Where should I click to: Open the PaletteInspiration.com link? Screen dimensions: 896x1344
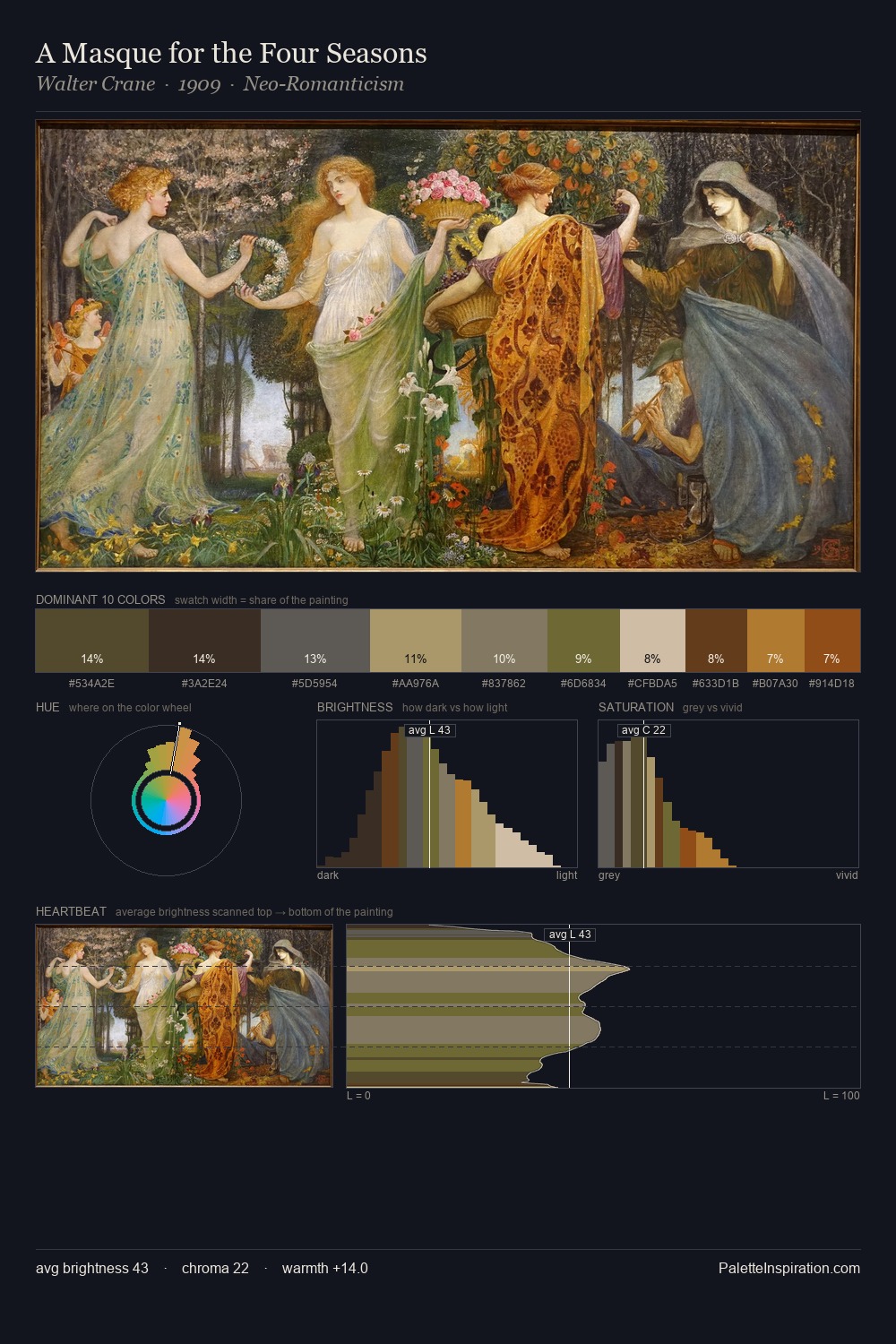click(789, 1268)
